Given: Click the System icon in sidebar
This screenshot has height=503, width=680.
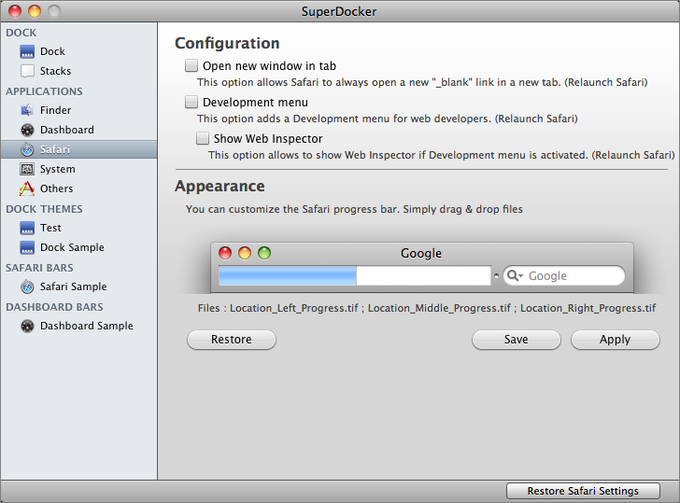Looking at the screenshot, I should (27, 169).
